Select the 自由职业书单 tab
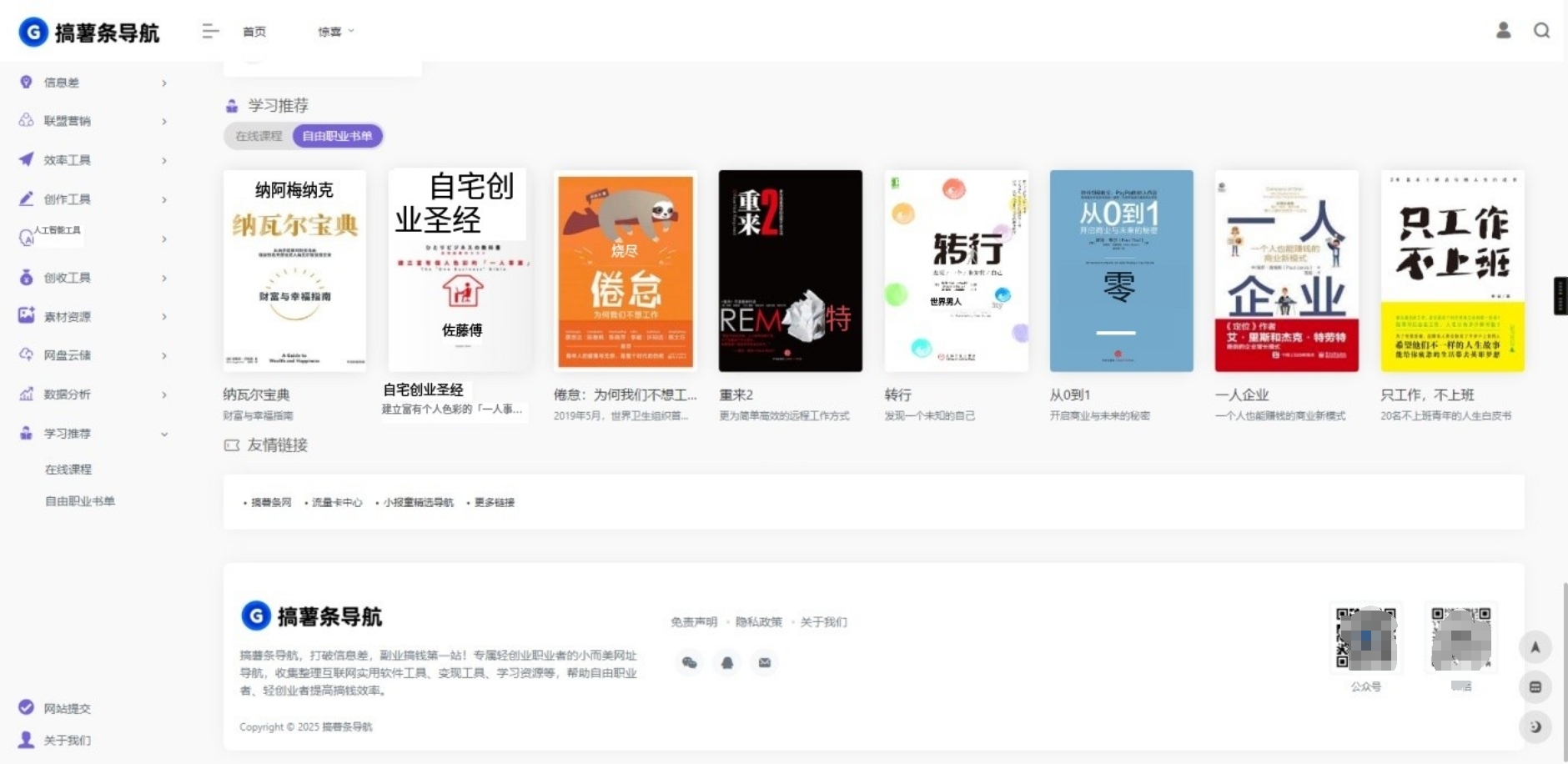The height and width of the screenshot is (764, 1568). click(337, 136)
